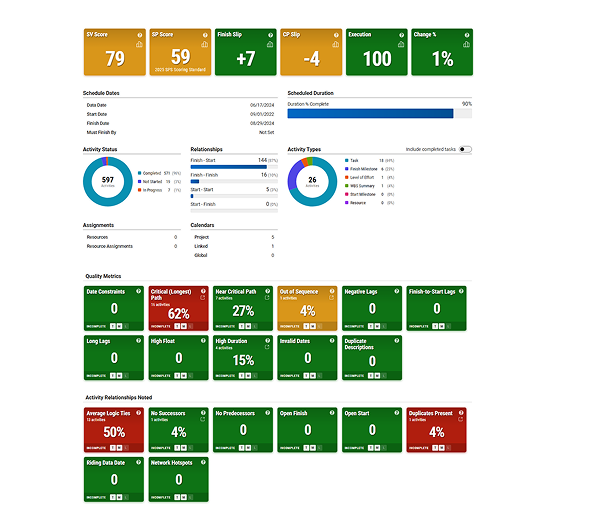Open the 27% Near Critical Path value

(x=243, y=311)
